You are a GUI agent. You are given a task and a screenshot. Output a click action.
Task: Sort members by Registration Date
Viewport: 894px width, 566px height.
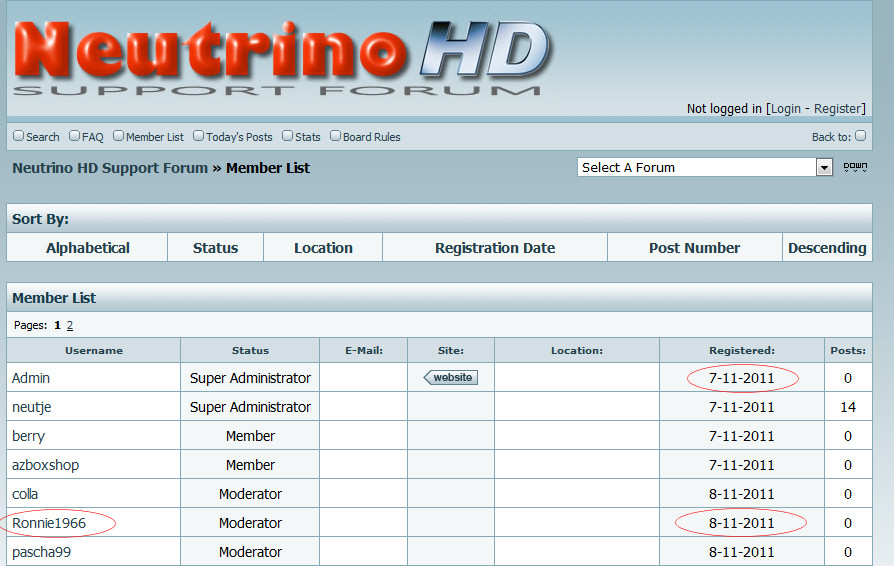pyautogui.click(x=494, y=248)
